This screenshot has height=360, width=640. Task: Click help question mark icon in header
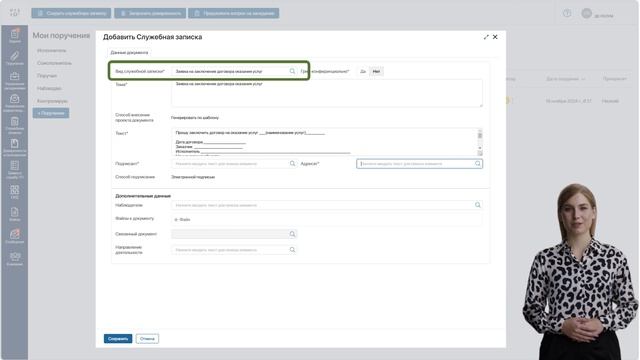(x=567, y=13)
